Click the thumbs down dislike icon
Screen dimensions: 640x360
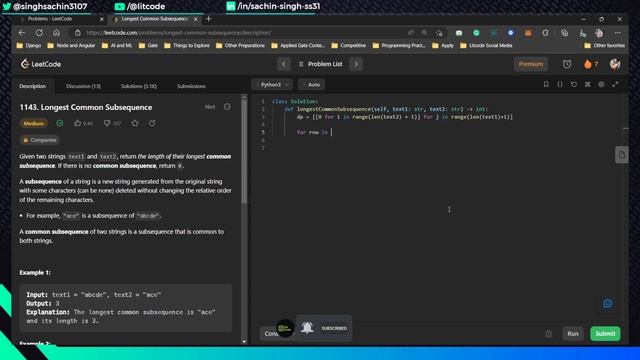(x=107, y=123)
